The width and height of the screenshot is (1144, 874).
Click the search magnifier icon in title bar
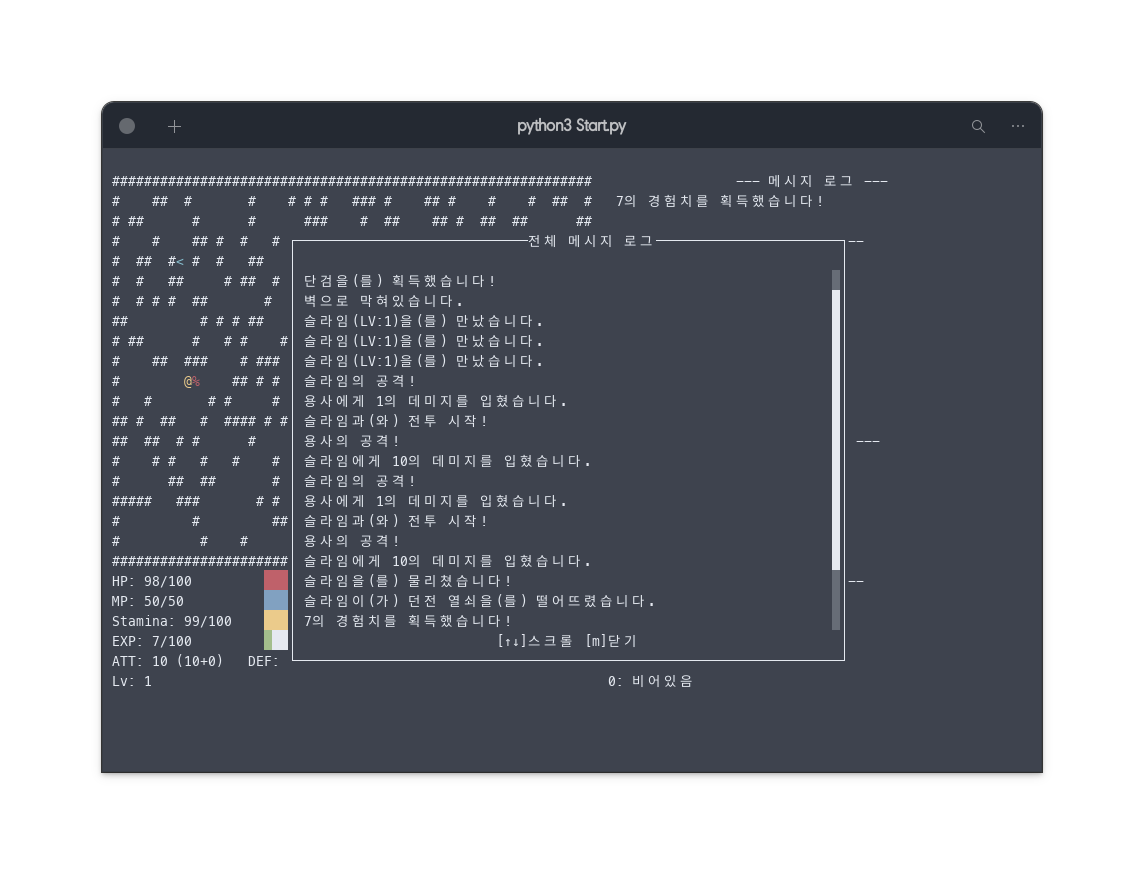[x=978, y=126]
